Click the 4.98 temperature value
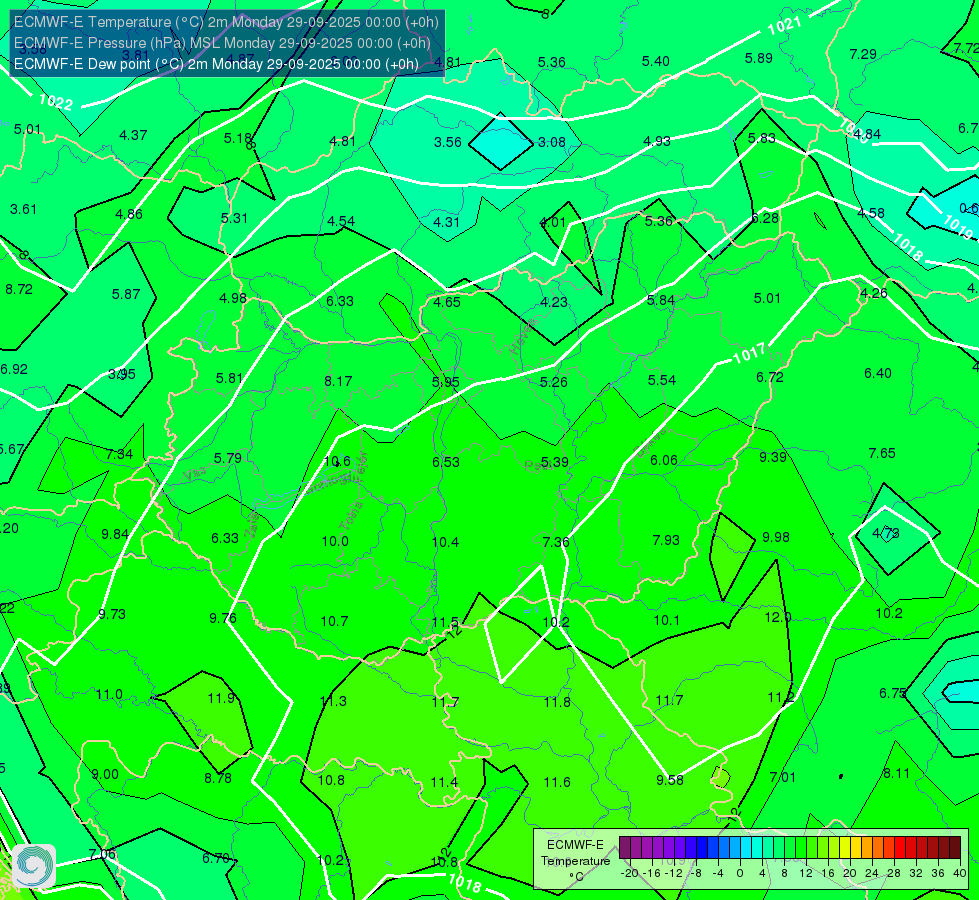979x900 pixels. click(x=233, y=299)
